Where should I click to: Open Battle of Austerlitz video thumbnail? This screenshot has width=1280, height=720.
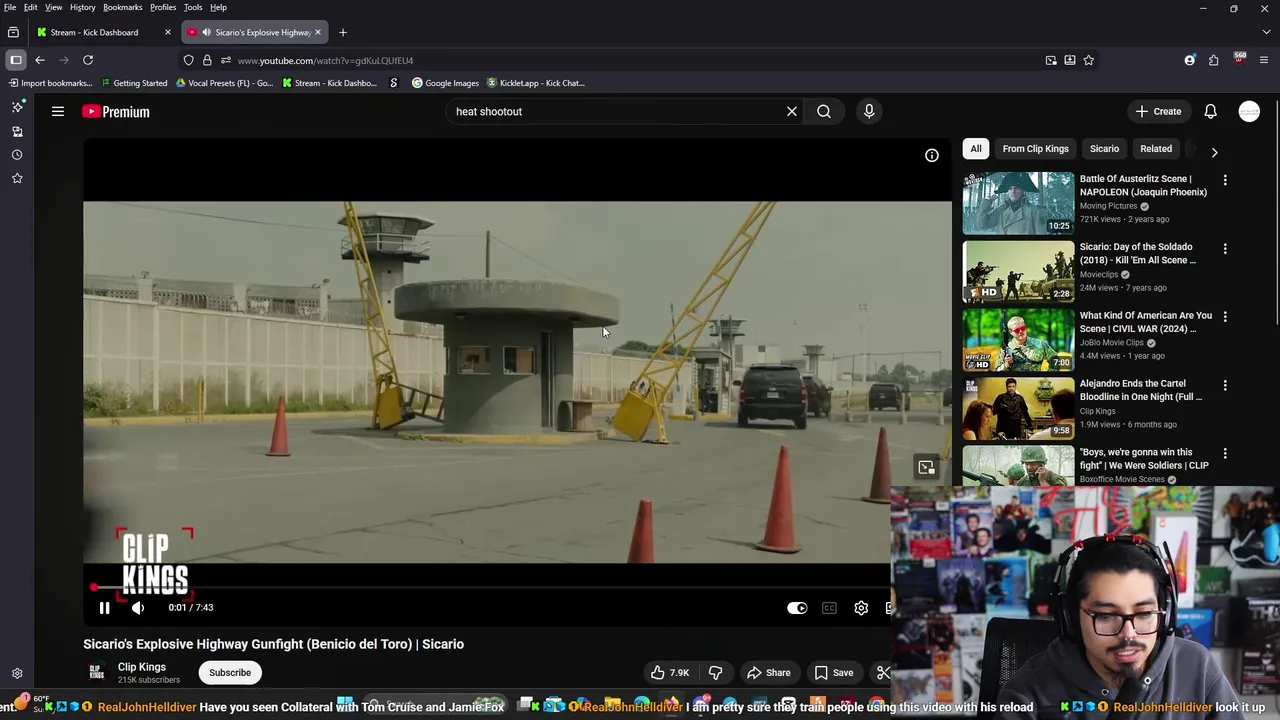[1018, 203]
